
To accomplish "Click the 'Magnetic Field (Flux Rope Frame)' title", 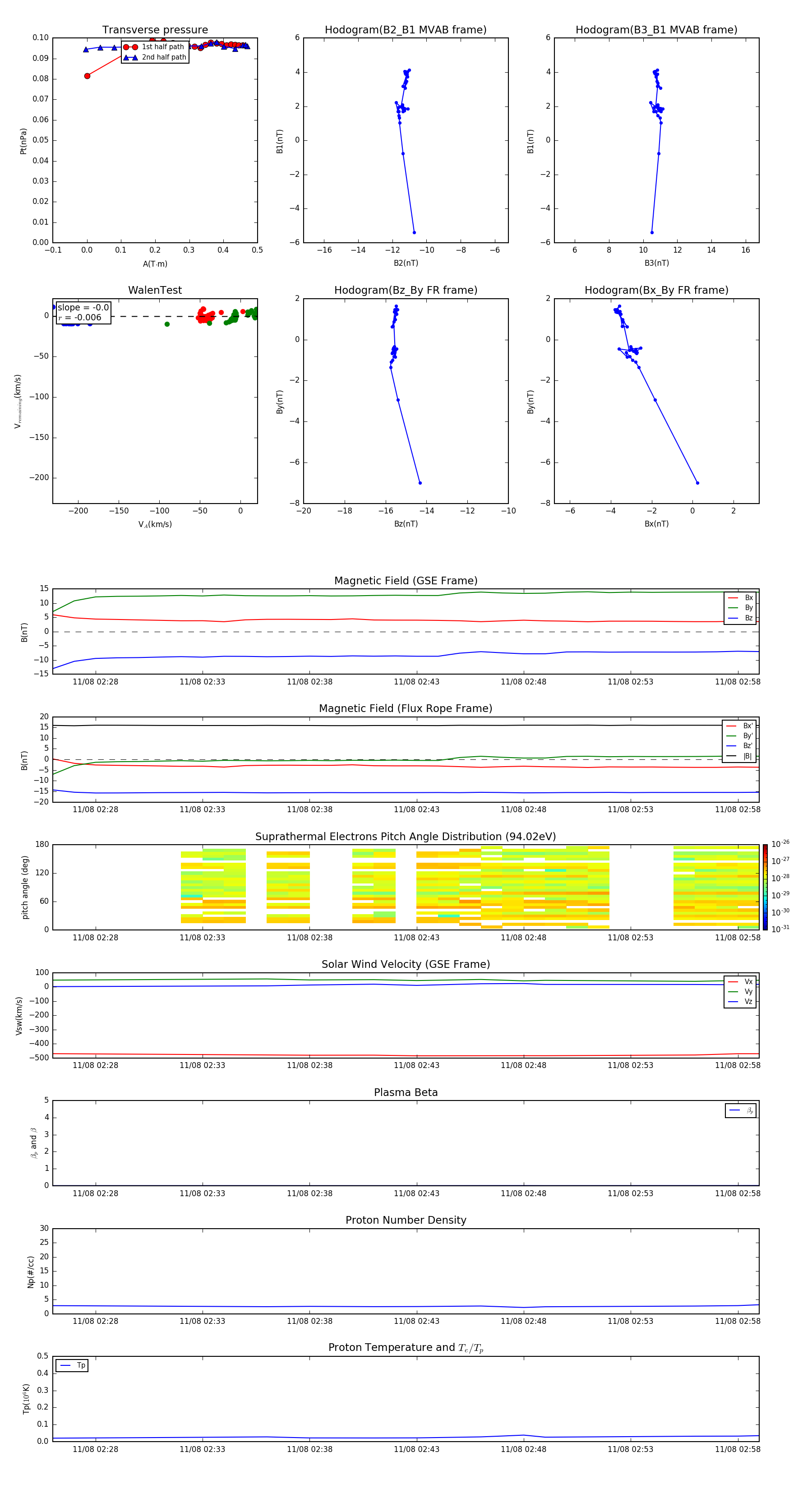I will click(406, 709).
